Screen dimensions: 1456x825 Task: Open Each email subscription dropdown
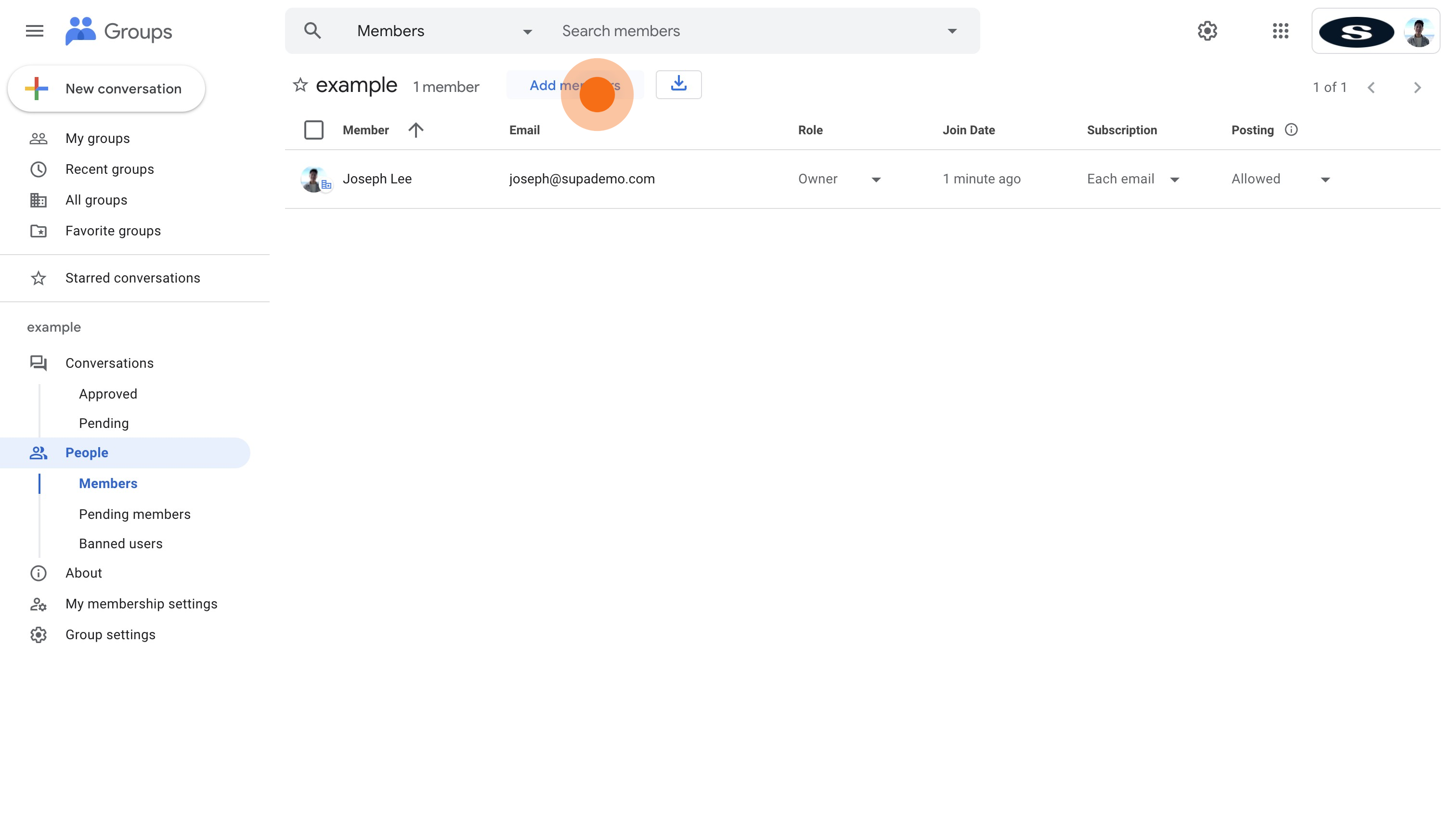coord(1133,179)
